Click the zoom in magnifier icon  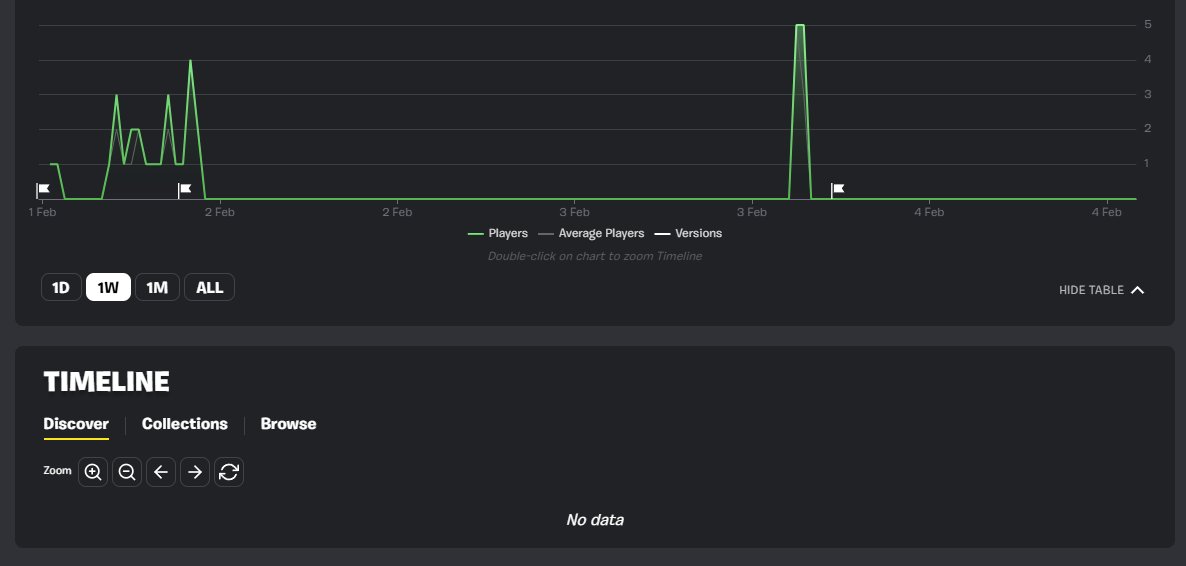pos(93,472)
